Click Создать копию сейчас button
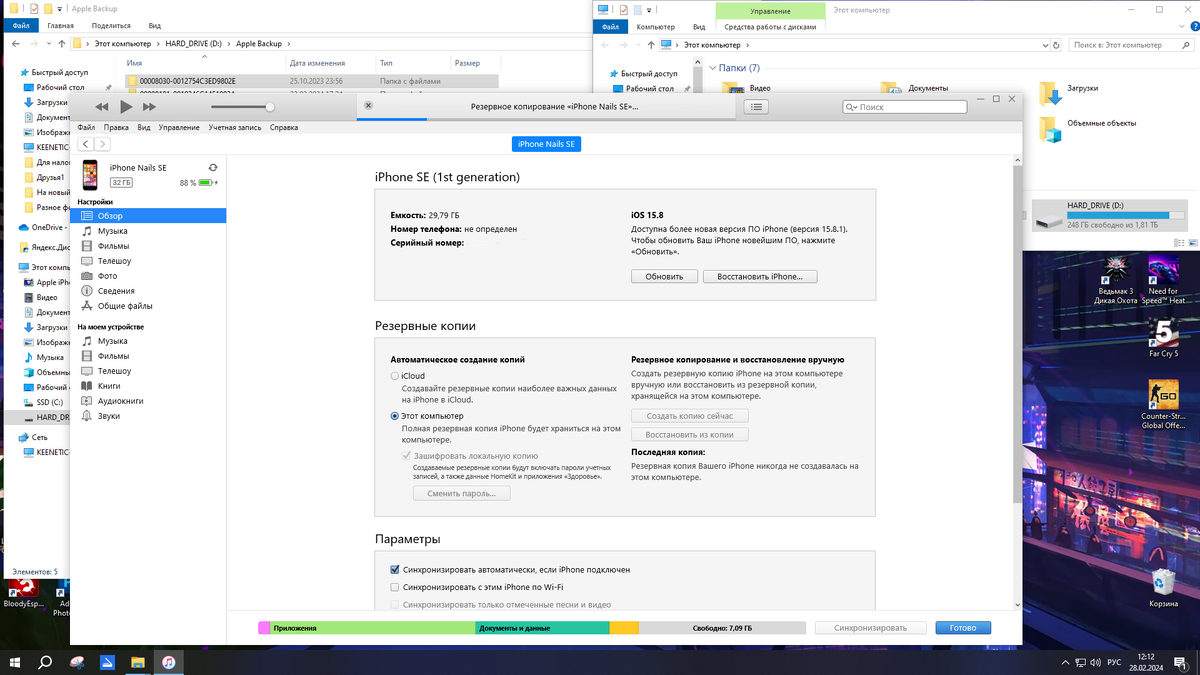 (x=689, y=416)
